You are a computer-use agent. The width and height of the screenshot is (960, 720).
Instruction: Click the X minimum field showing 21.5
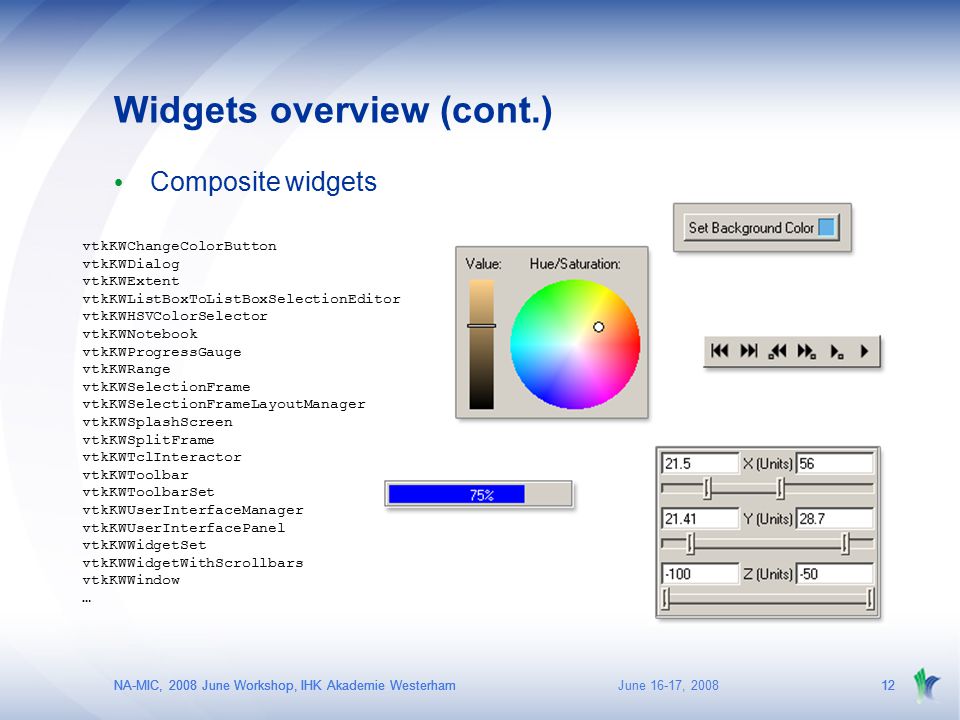pos(700,463)
